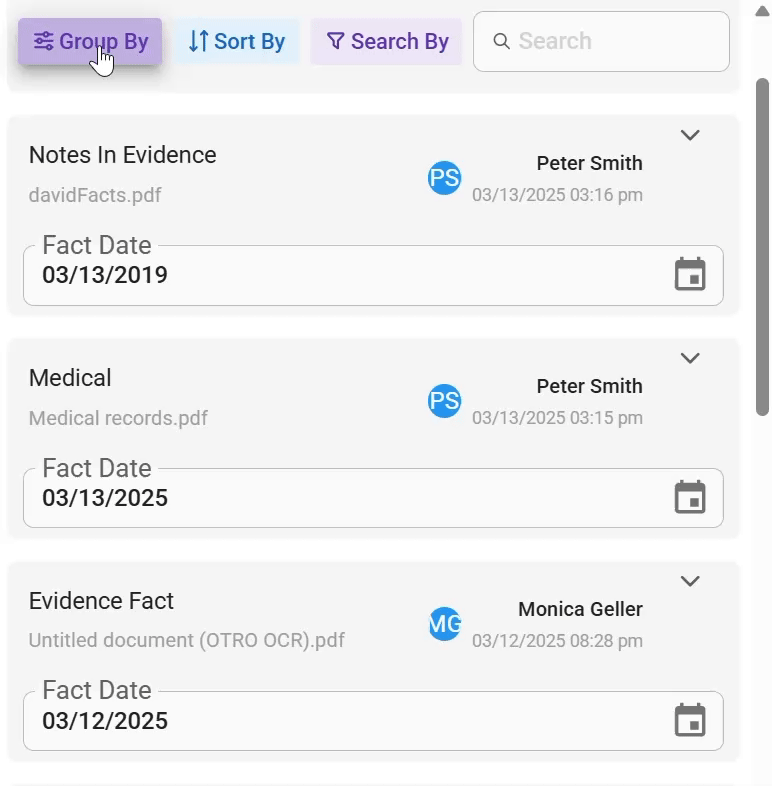Open Medical records.pdf file link
This screenshot has width=772, height=786.
[118, 418]
